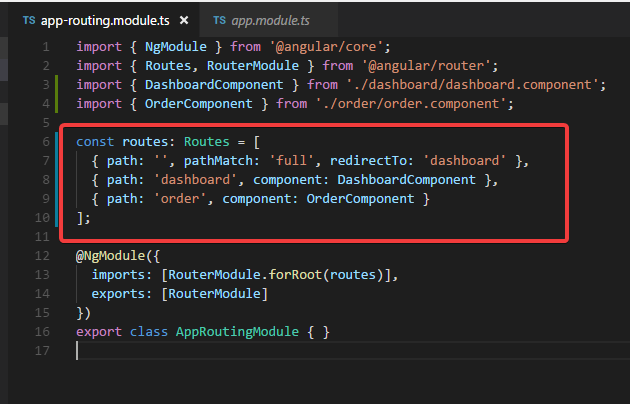
Task: Click line number 12 in gutter
Action: pos(42,256)
